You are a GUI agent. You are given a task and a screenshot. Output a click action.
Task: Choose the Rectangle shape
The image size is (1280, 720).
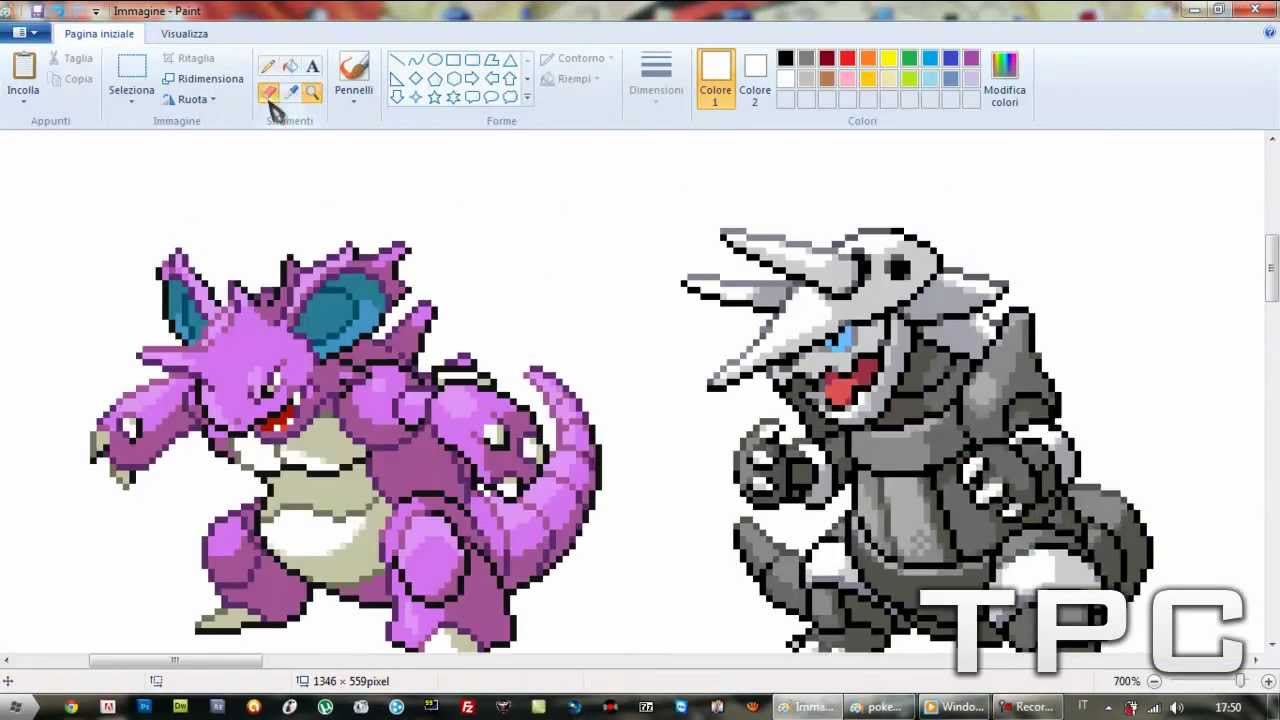pos(454,59)
